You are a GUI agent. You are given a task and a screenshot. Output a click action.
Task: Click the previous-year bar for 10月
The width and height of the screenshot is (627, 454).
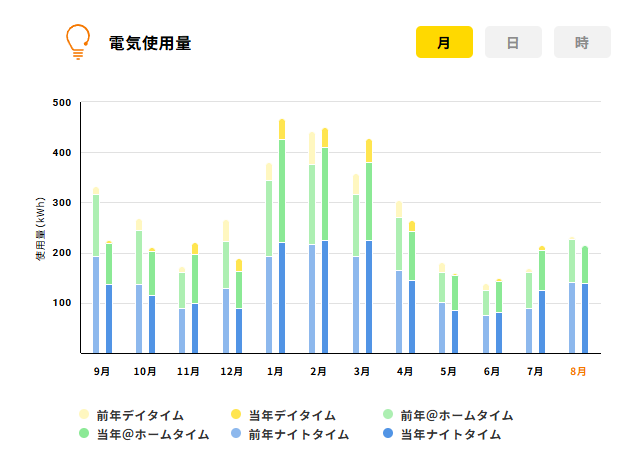[x=139, y=286]
